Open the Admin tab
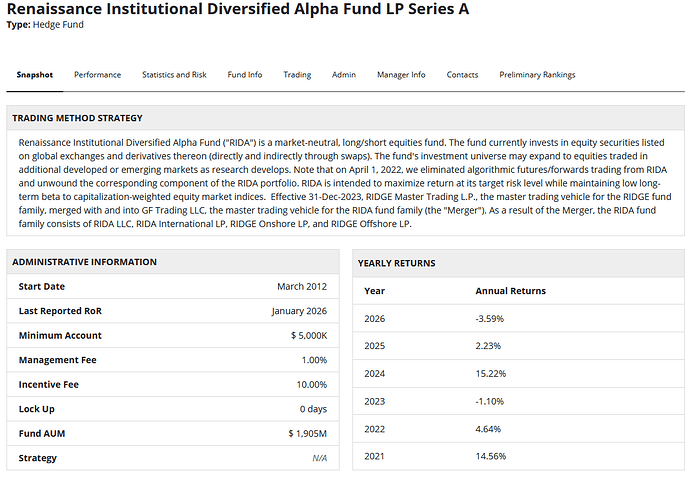This screenshot has width=690, height=480. [x=344, y=75]
